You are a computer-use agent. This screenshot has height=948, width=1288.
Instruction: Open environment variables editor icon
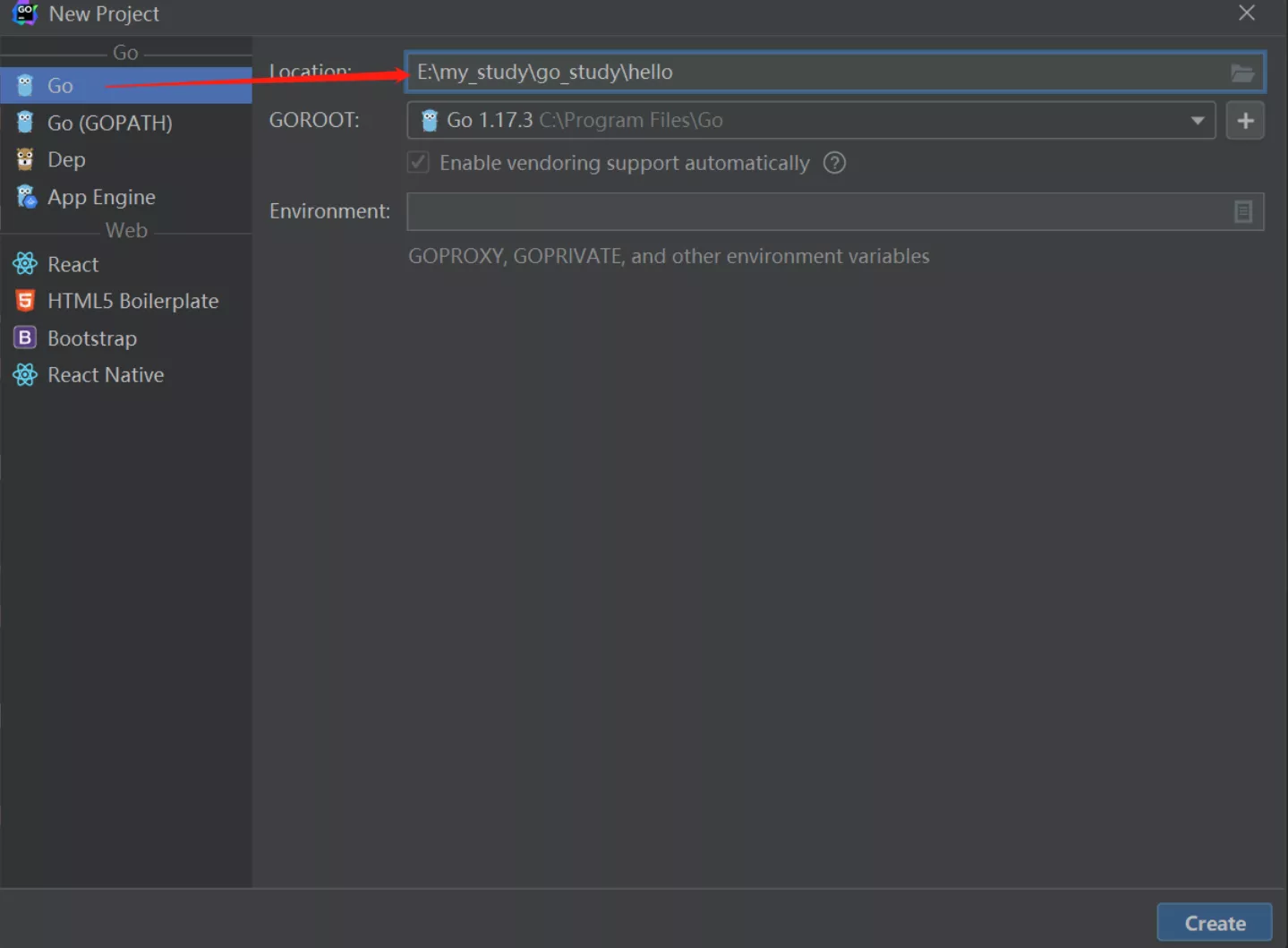pos(1243,212)
